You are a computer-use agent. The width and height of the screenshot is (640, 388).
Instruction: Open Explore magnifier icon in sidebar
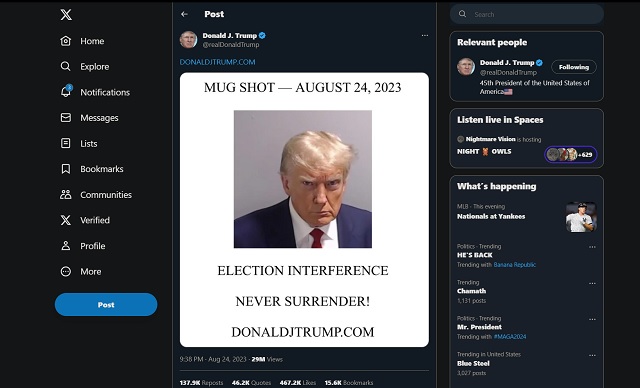click(66, 66)
